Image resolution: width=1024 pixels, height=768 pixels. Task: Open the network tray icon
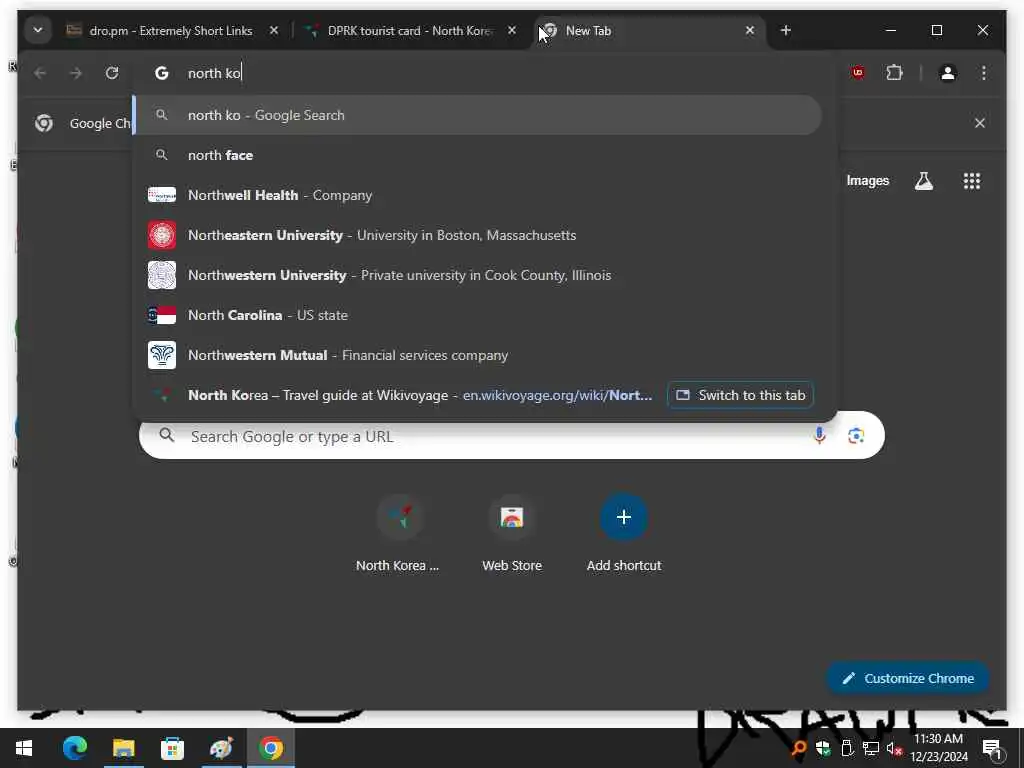[871, 748]
